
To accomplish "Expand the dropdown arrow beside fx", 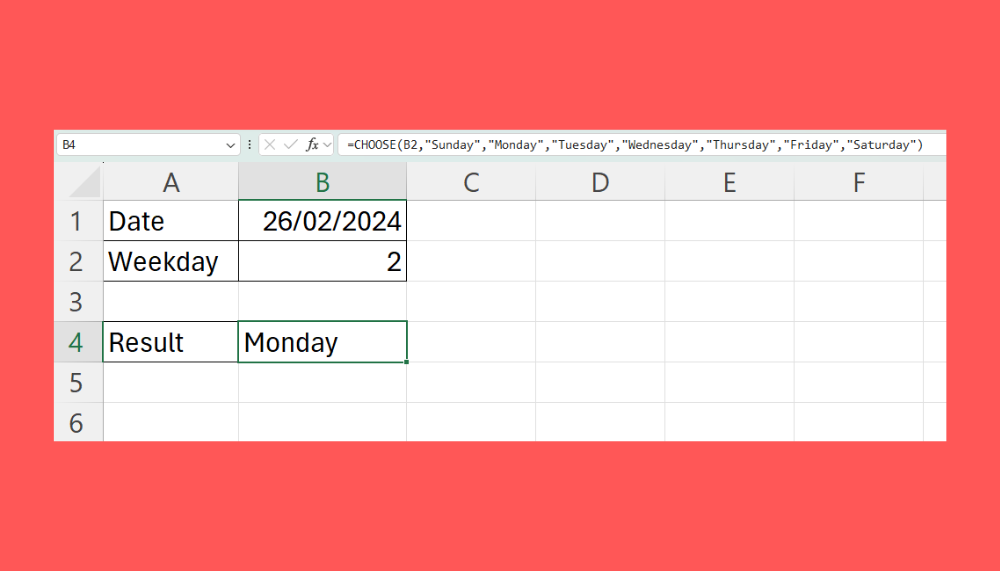I will click(x=327, y=145).
